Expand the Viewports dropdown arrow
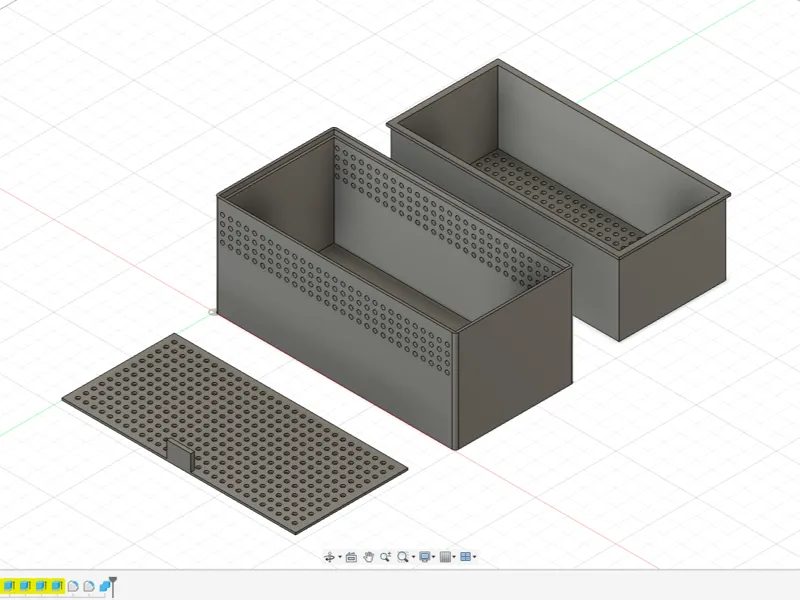 point(474,557)
